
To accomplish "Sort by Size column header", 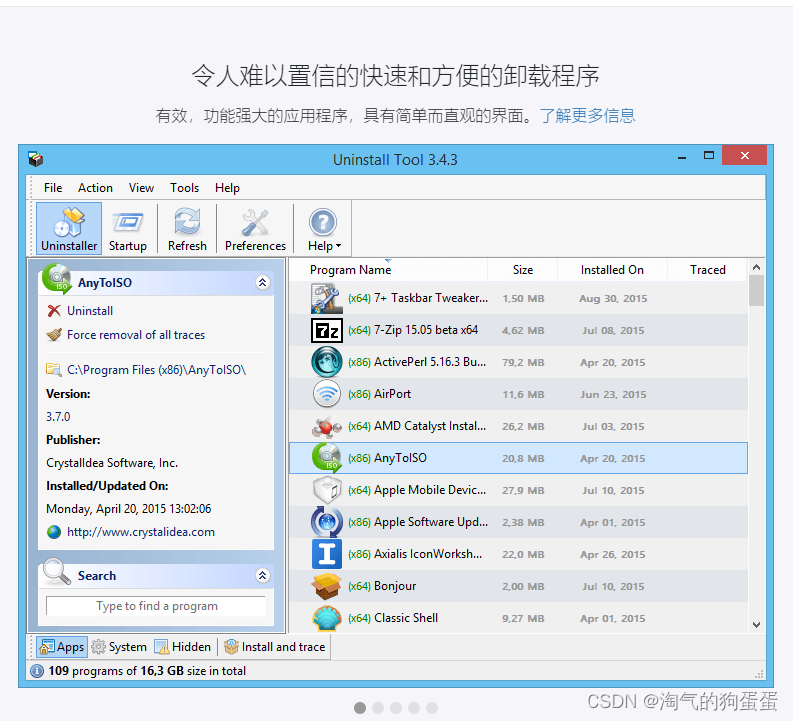I will (x=522, y=270).
